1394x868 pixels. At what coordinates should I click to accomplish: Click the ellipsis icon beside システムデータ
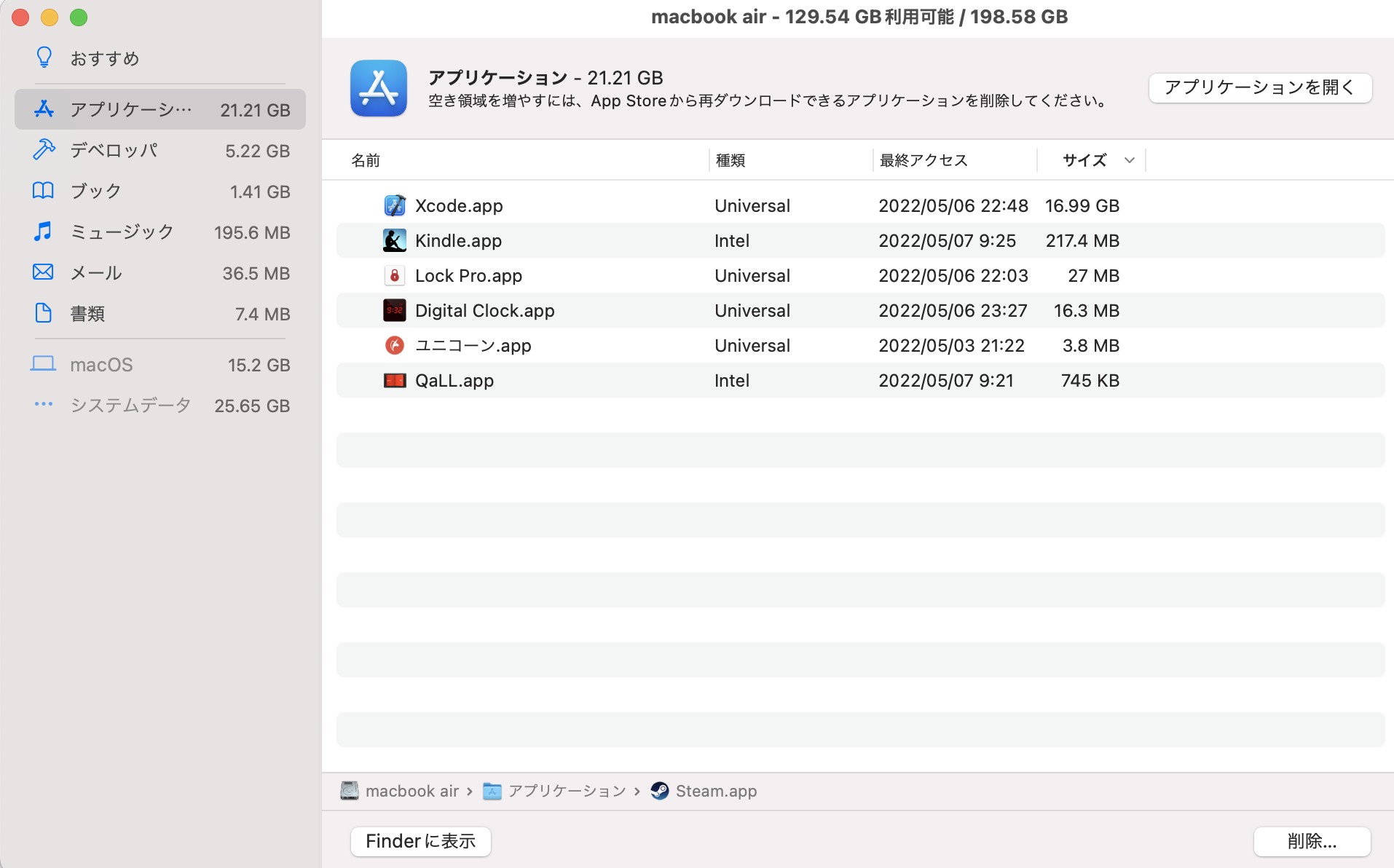tap(44, 404)
